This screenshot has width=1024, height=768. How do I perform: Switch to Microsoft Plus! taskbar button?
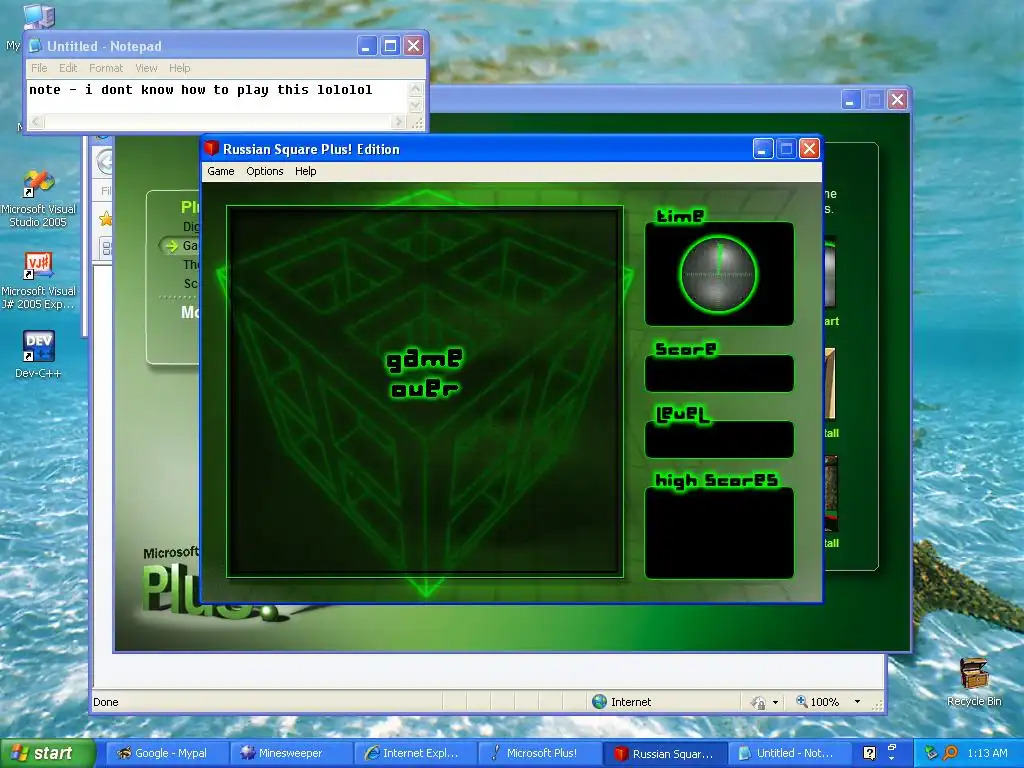539,753
